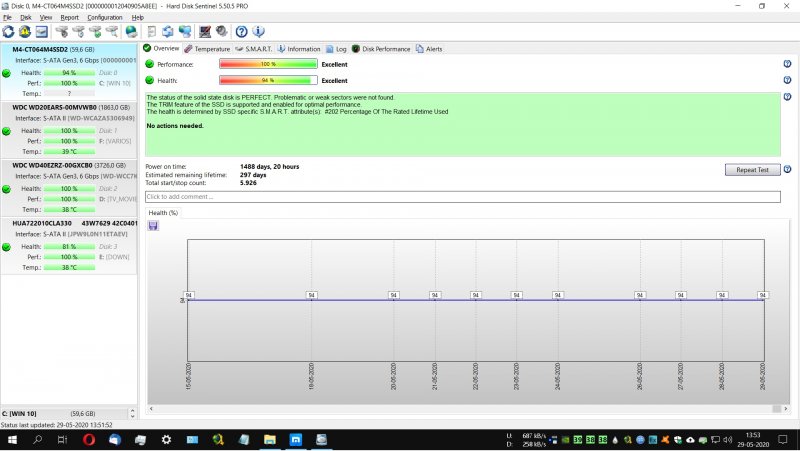
Task: Switch to the Overview tab
Action: (x=161, y=48)
